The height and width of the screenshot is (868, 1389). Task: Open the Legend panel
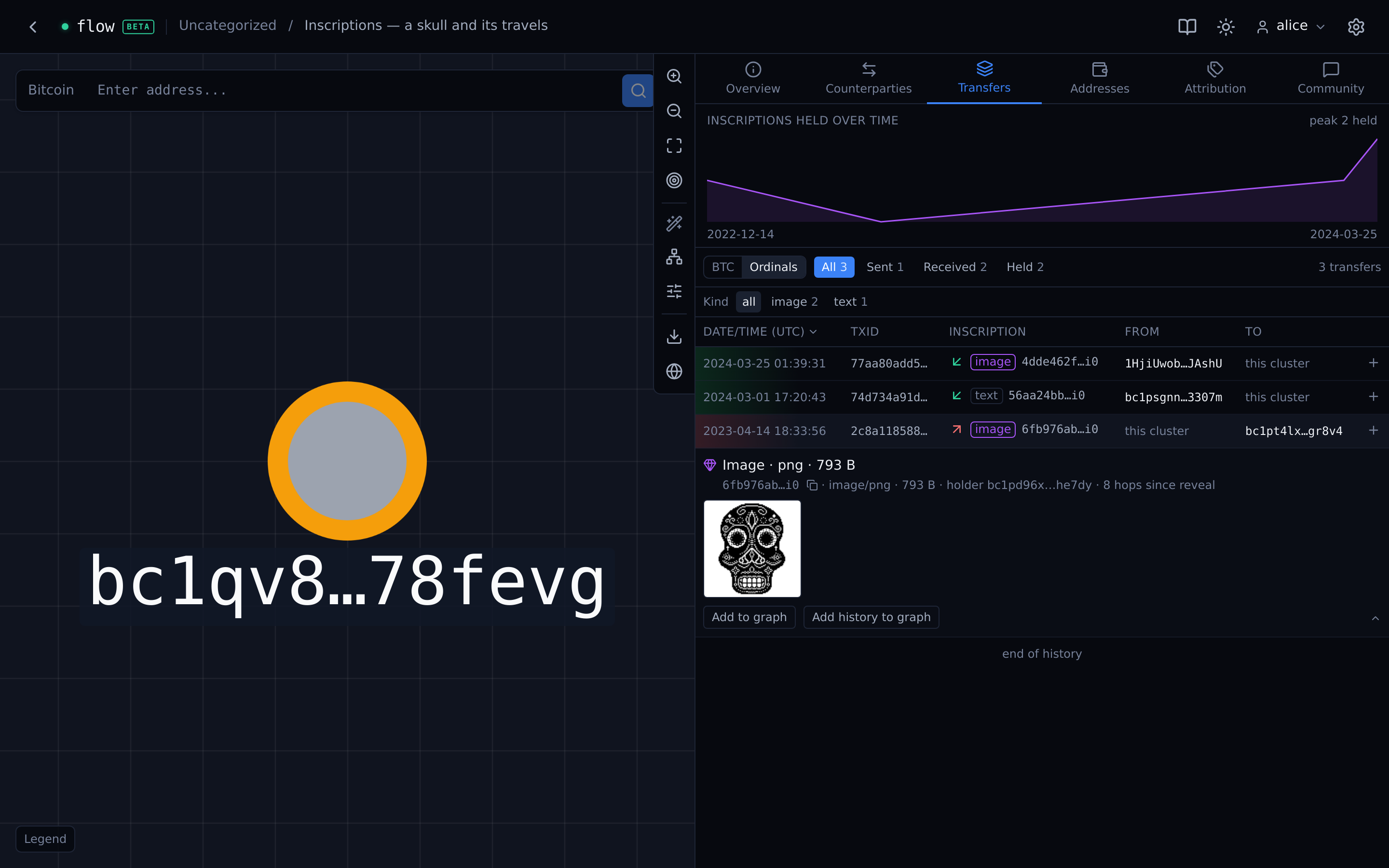point(45,839)
